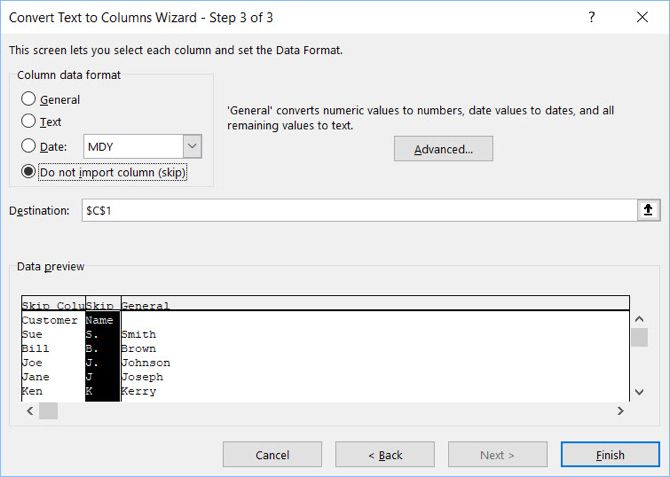Click 'Smith' in the data preview
The width and height of the screenshot is (670, 477).
click(x=138, y=334)
